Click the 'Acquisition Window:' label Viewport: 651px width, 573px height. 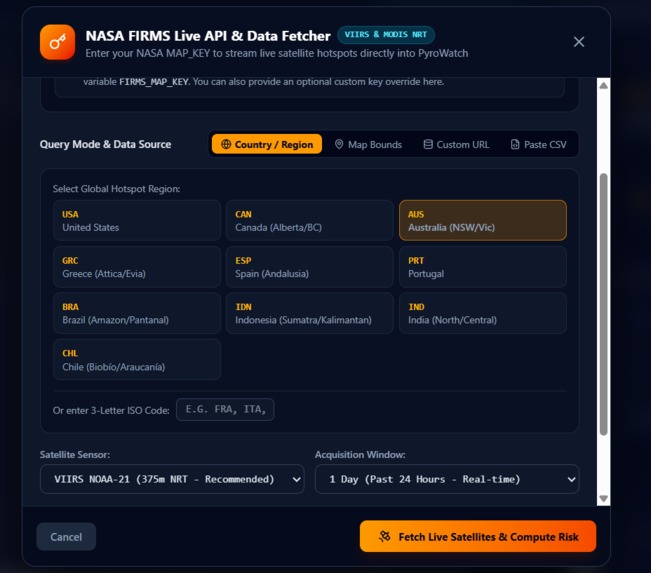pos(360,455)
